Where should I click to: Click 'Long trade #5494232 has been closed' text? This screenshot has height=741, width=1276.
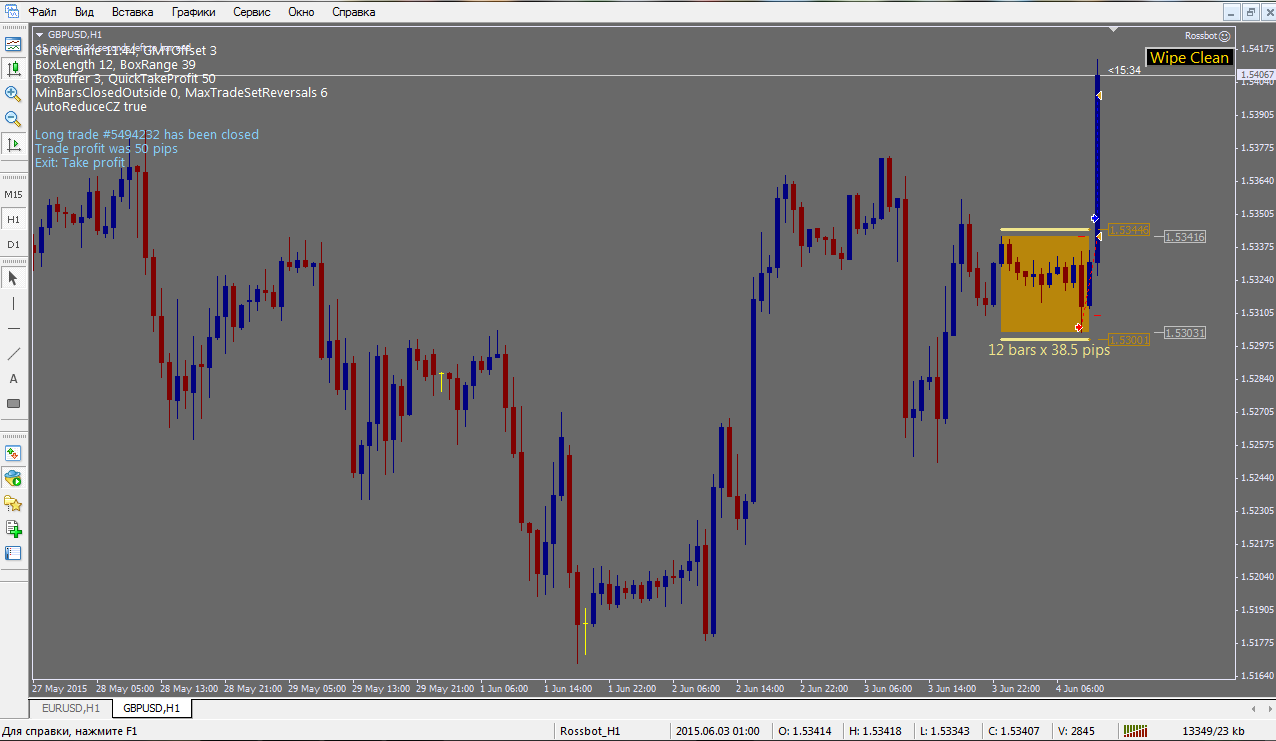click(147, 135)
